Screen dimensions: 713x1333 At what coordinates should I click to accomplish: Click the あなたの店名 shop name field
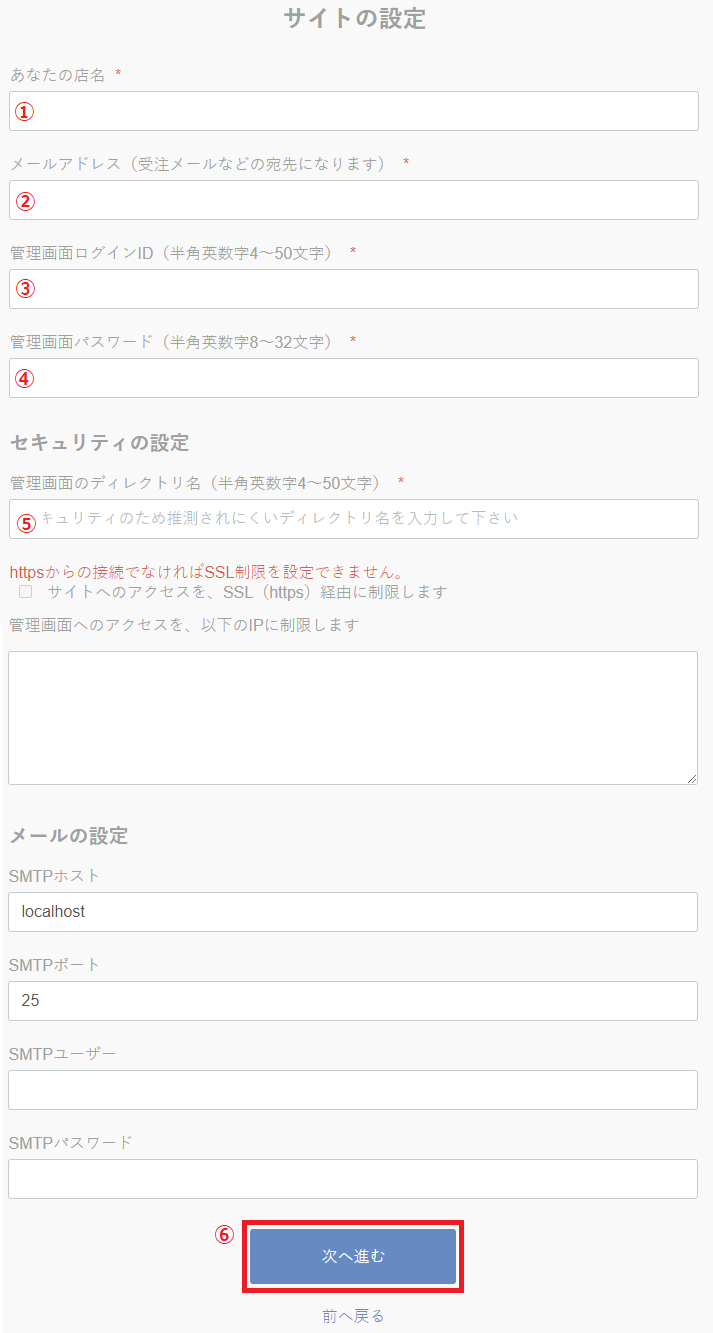click(354, 111)
